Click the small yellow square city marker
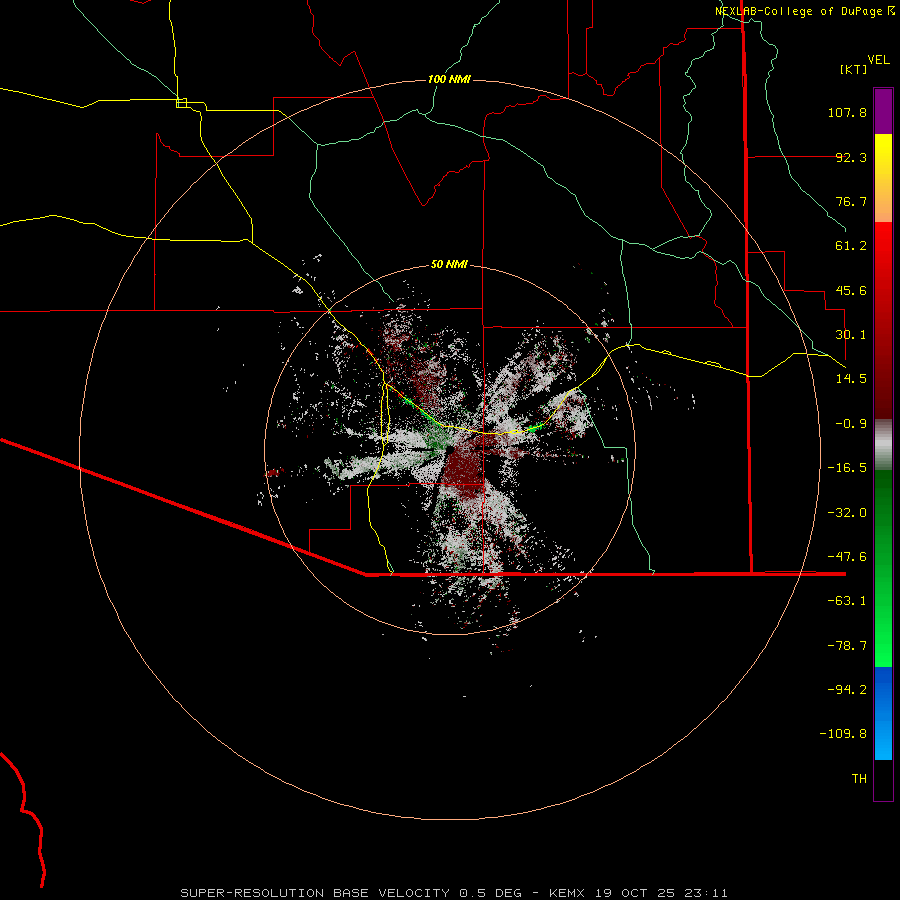 [x=181, y=103]
